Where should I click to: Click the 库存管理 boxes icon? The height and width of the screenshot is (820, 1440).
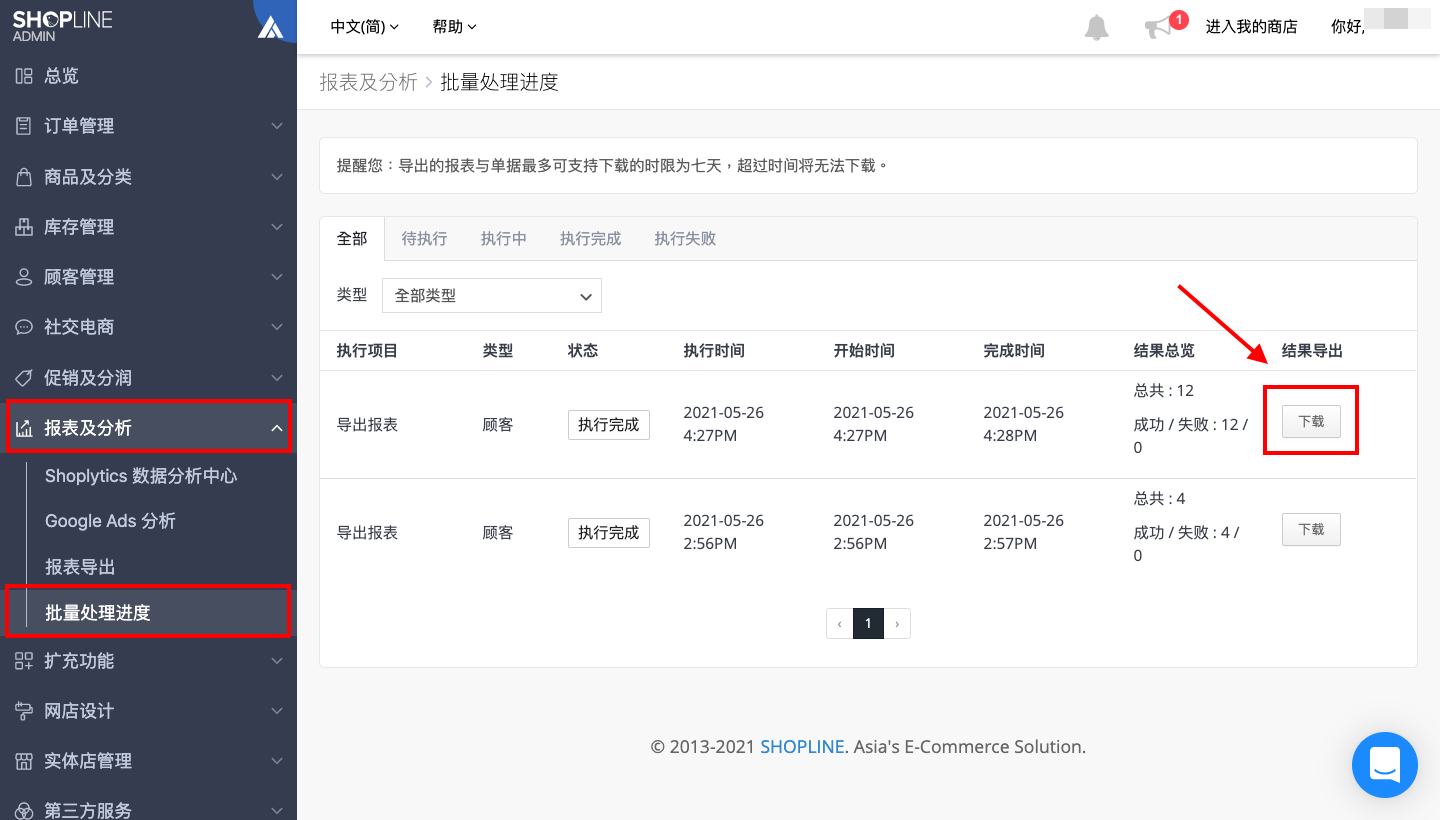[x=24, y=227]
